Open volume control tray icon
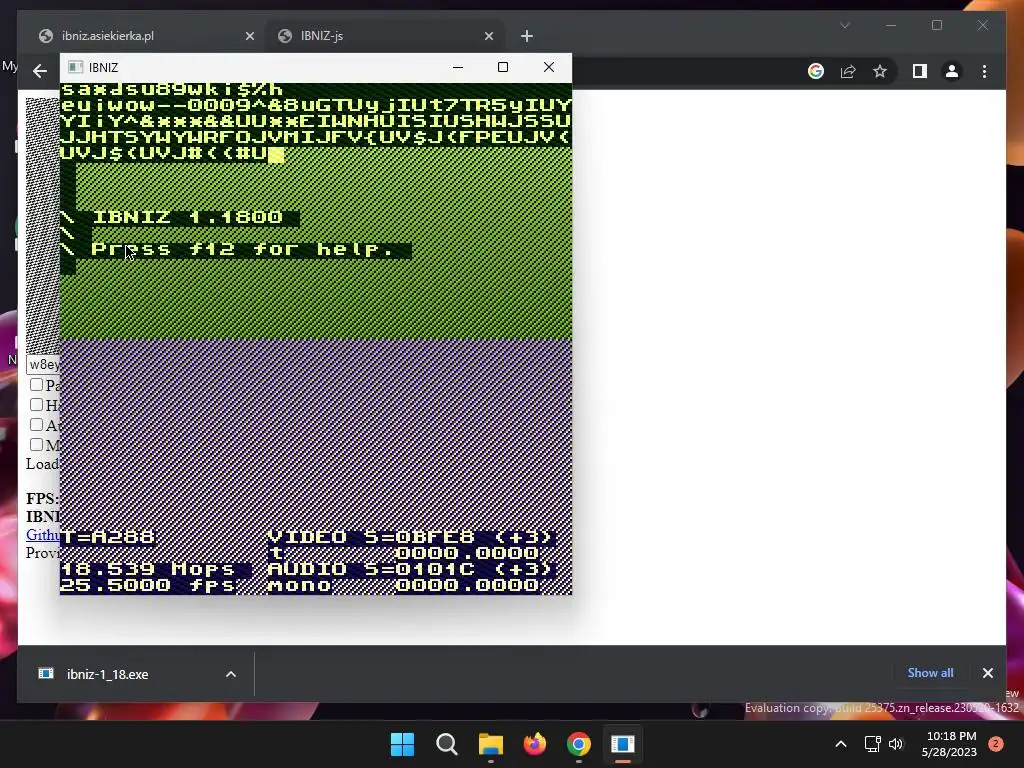This screenshot has height=768, width=1024. 896,744
